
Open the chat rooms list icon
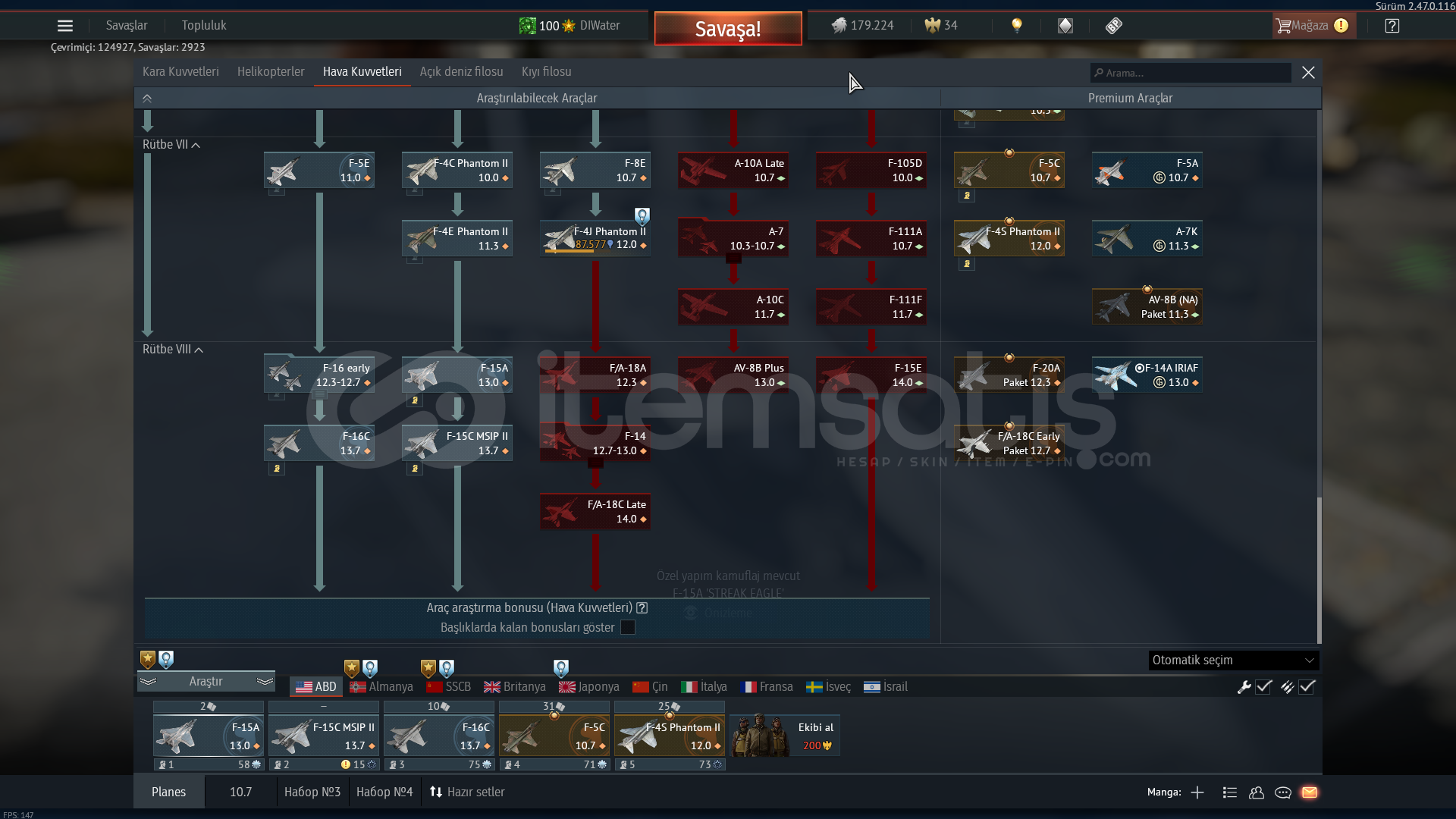(1230, 792)
